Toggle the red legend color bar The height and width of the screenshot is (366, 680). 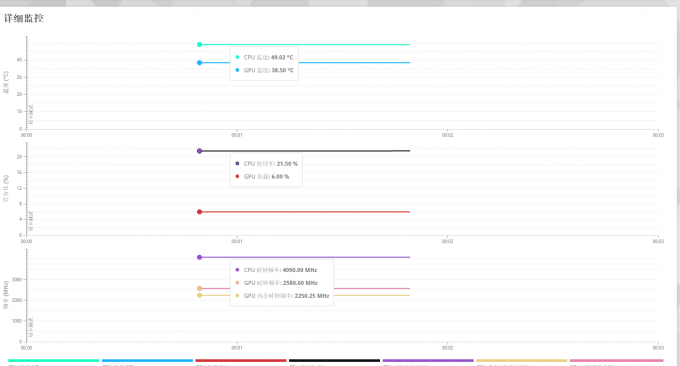pos(241,360)
